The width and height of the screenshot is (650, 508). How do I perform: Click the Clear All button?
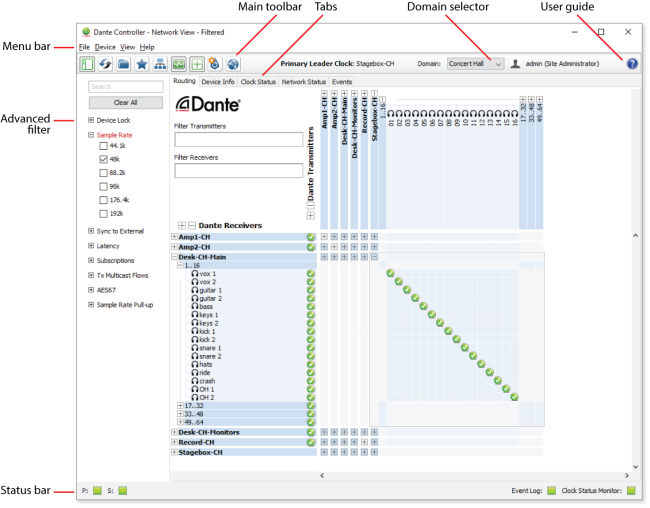pyautogui.click(x=126, y=102)
